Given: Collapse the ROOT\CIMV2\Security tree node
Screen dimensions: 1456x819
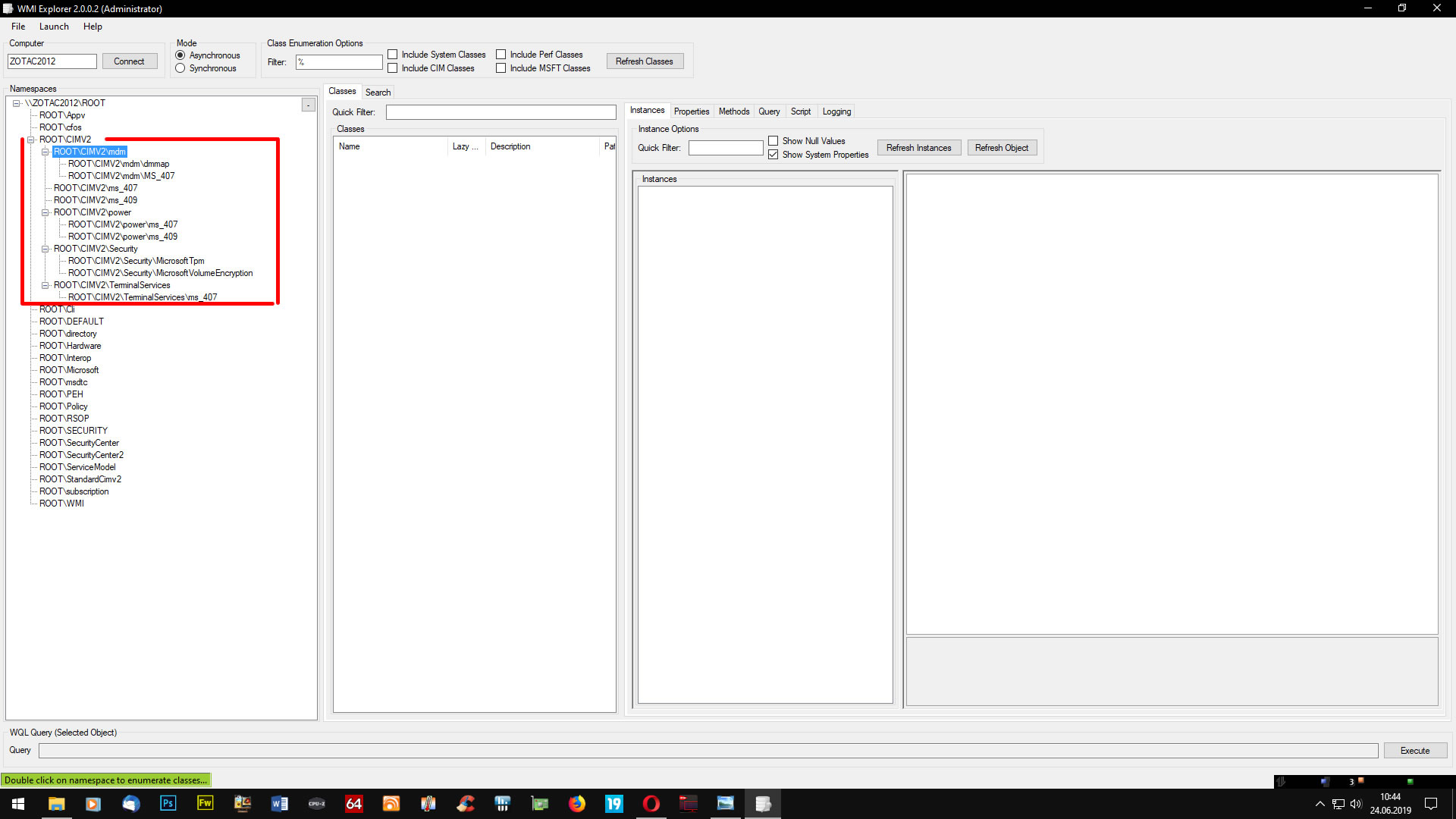Looking at the screenshot, I should [x=45, y=249].
